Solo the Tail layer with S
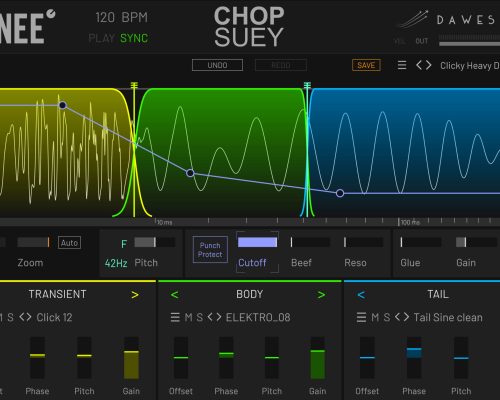 [387, 317]
